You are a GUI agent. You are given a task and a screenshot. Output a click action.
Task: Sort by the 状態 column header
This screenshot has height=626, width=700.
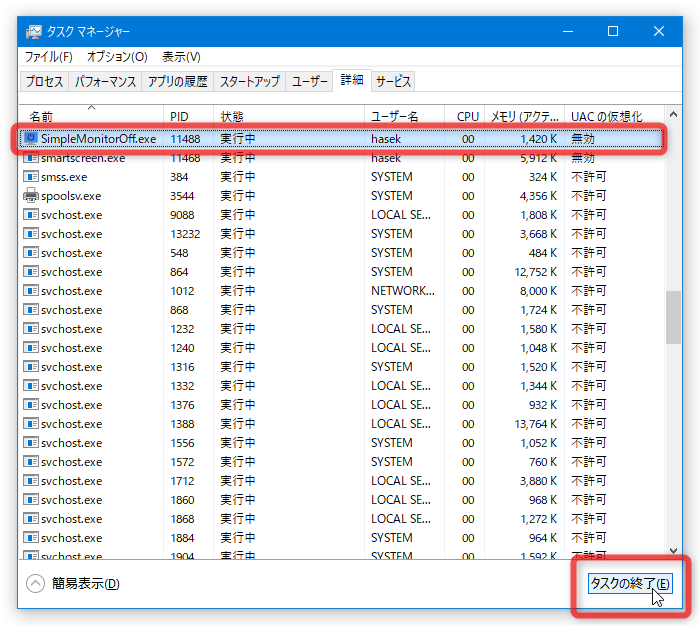(289, 116)
